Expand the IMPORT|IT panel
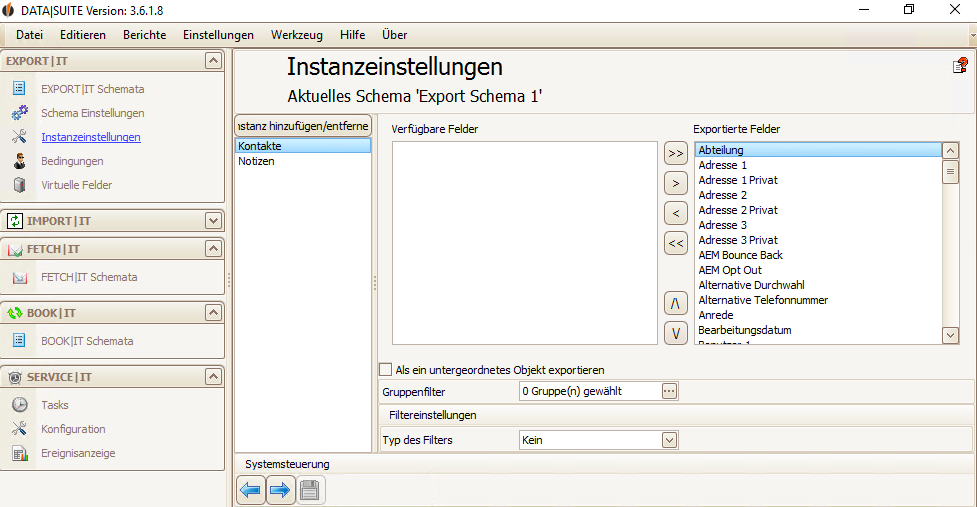The image size is (977, 507). (213, 220)
